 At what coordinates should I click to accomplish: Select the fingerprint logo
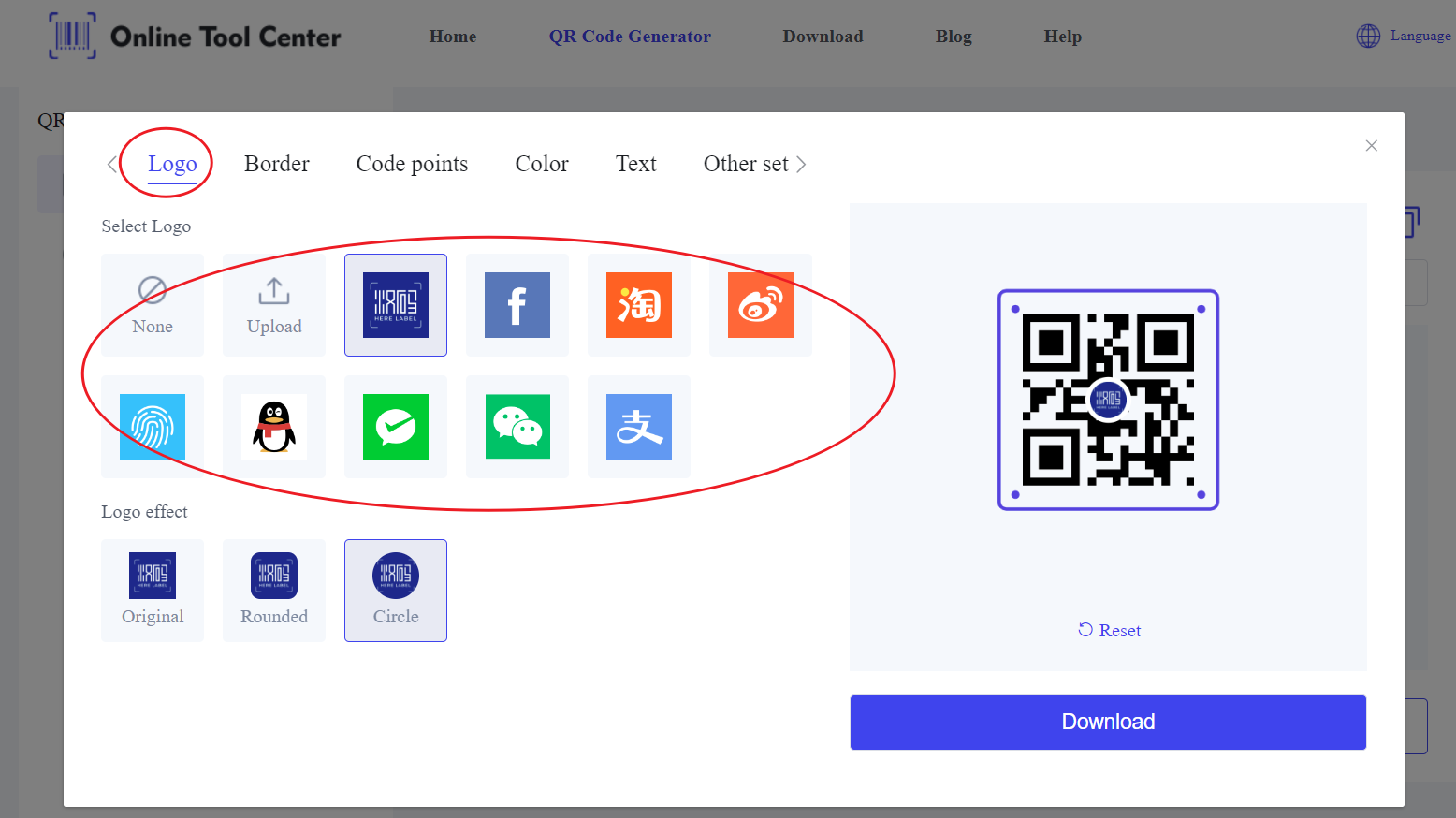[153, 427]
